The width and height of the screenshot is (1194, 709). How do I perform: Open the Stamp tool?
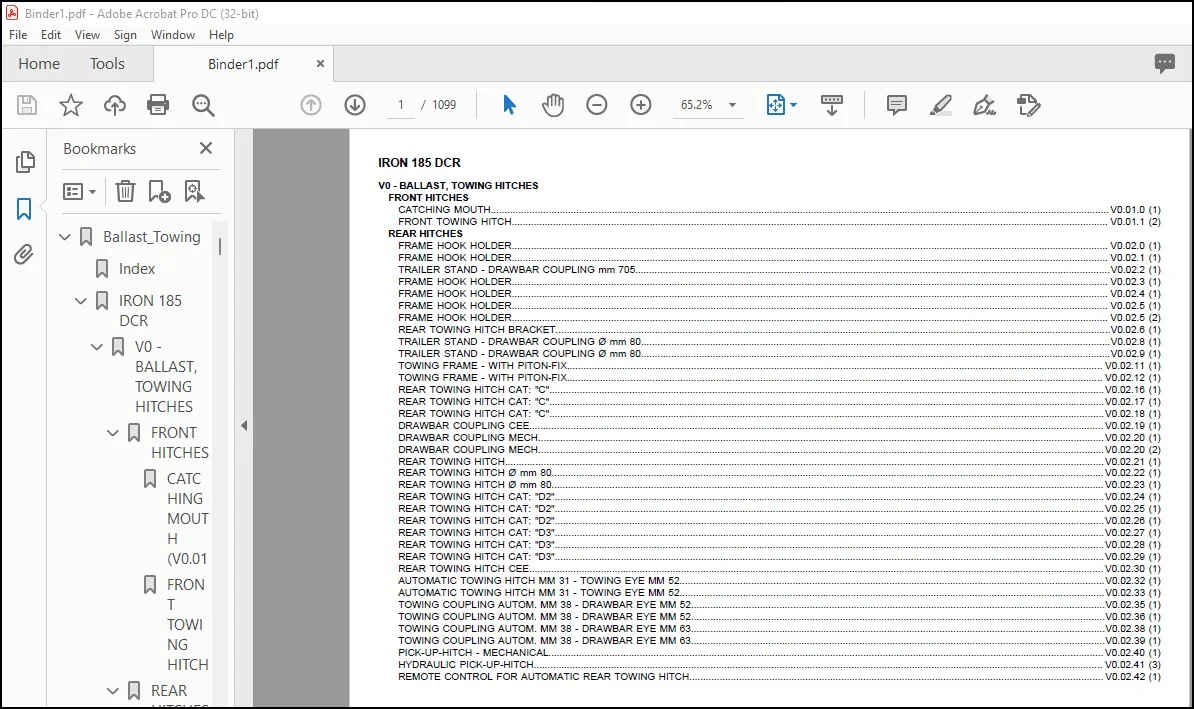(x=1029, y=105)
